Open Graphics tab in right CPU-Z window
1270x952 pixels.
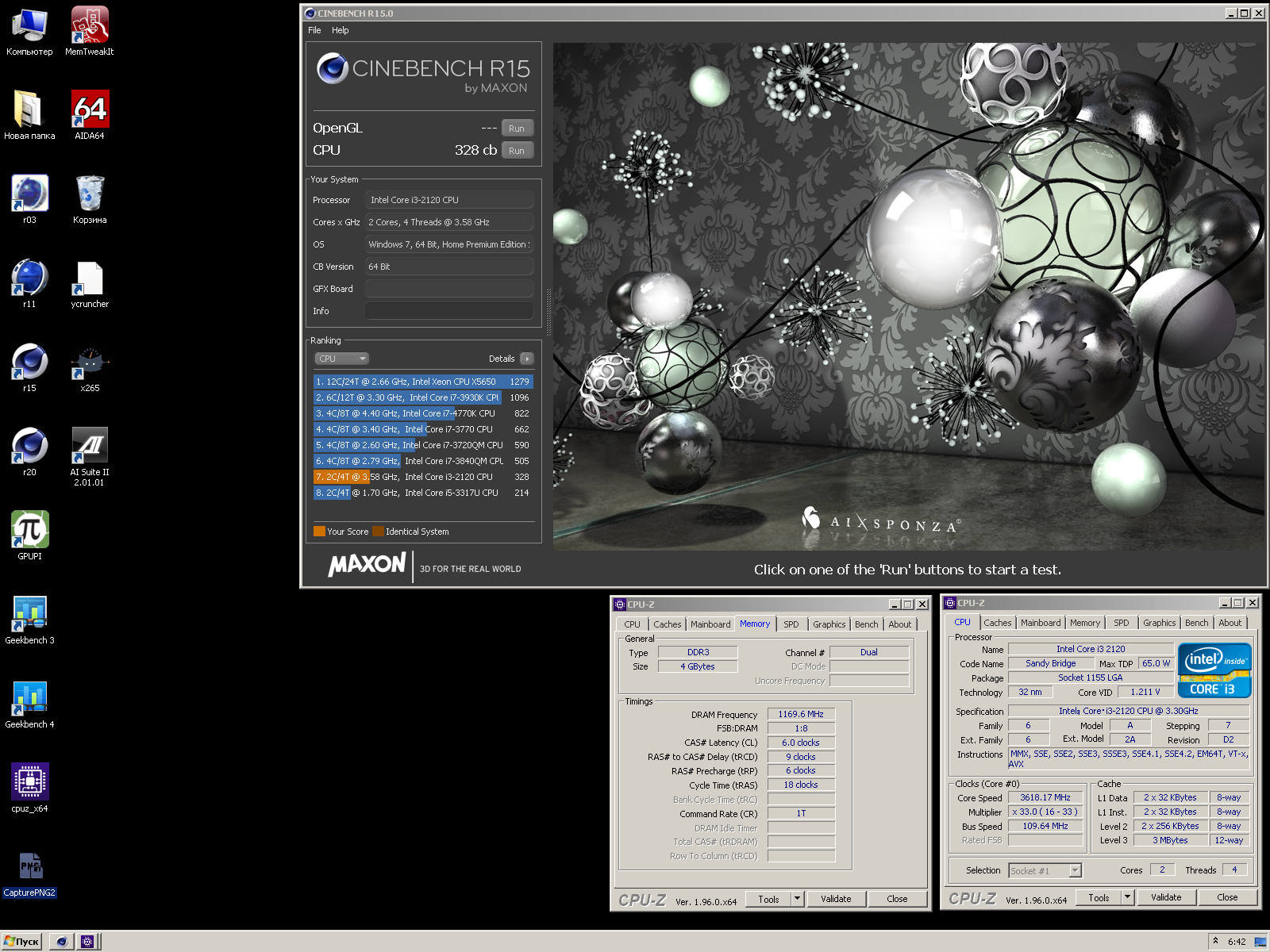tap(1159, 623)
